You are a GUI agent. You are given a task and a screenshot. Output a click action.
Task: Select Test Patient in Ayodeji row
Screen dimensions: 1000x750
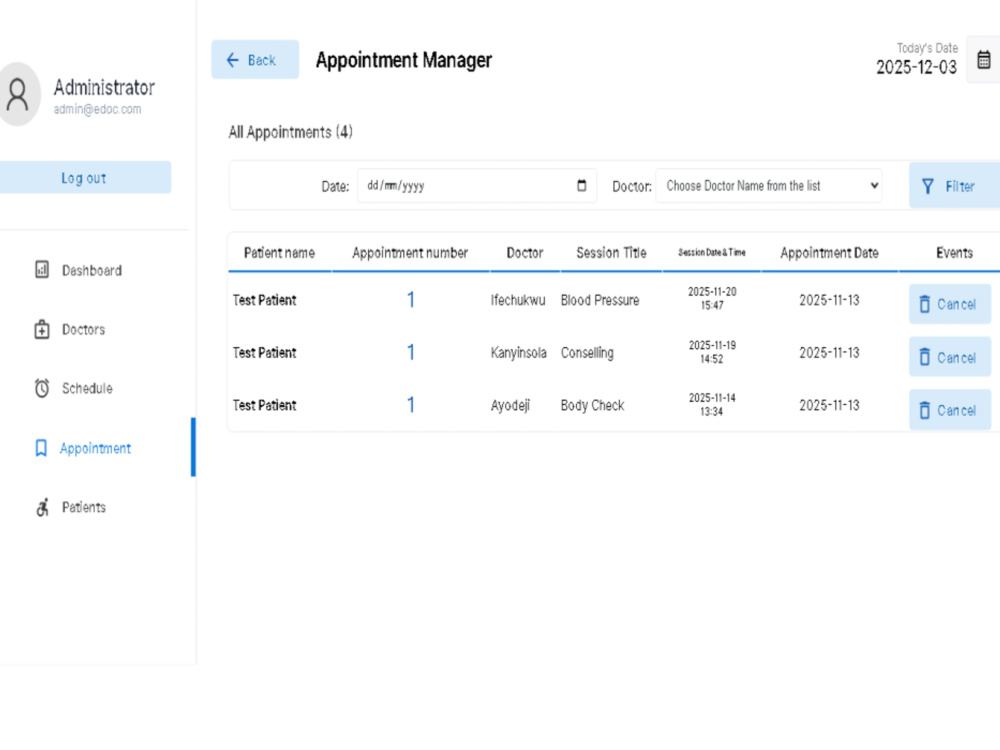[x=265, y=405]
